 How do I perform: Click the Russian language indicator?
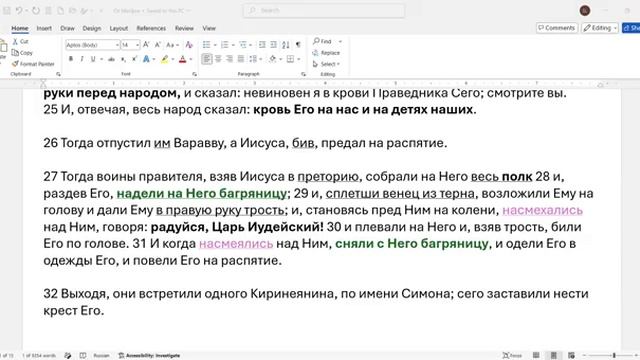point(101,356)
